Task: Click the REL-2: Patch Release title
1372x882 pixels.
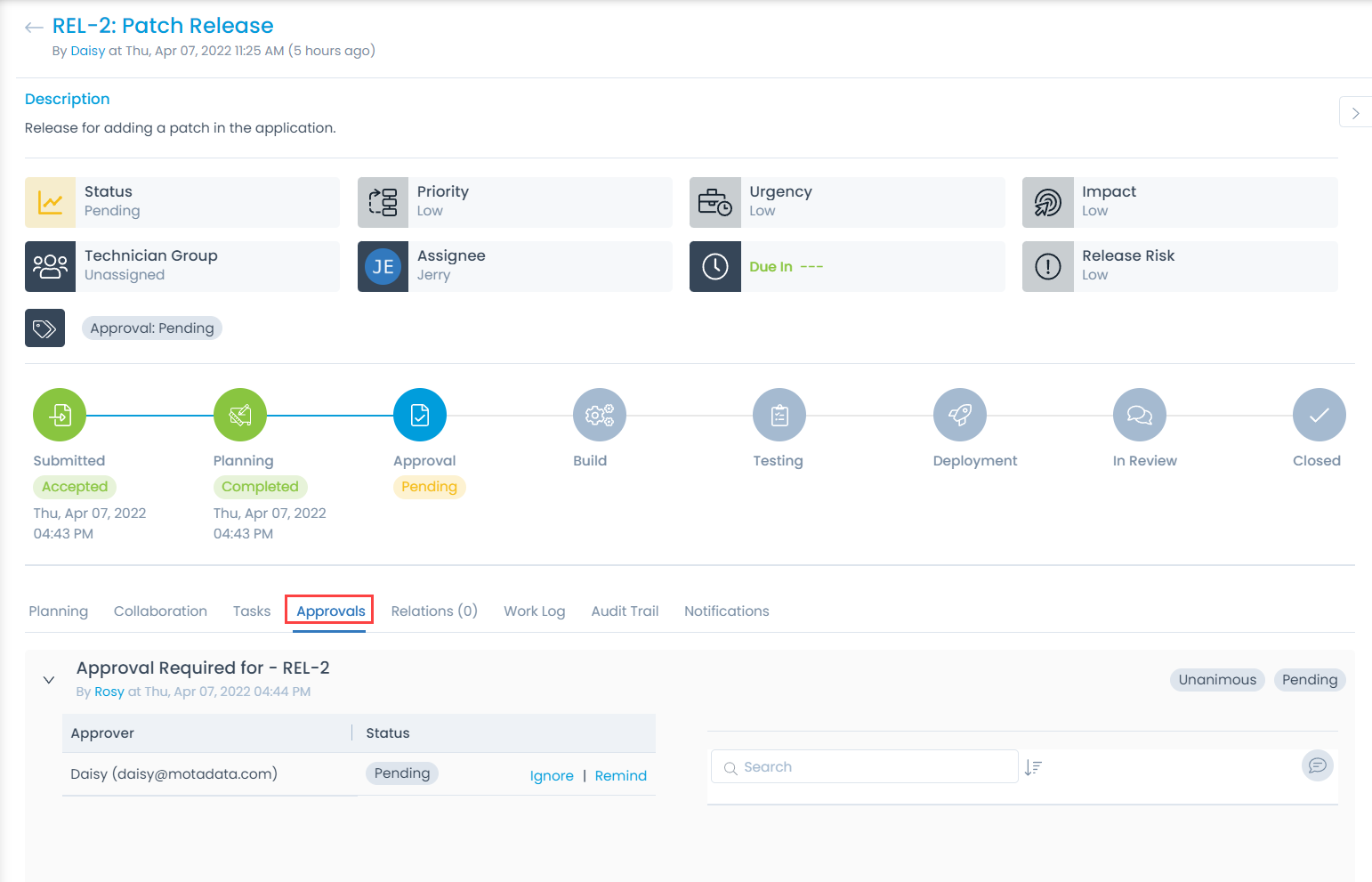Action: 163,26
